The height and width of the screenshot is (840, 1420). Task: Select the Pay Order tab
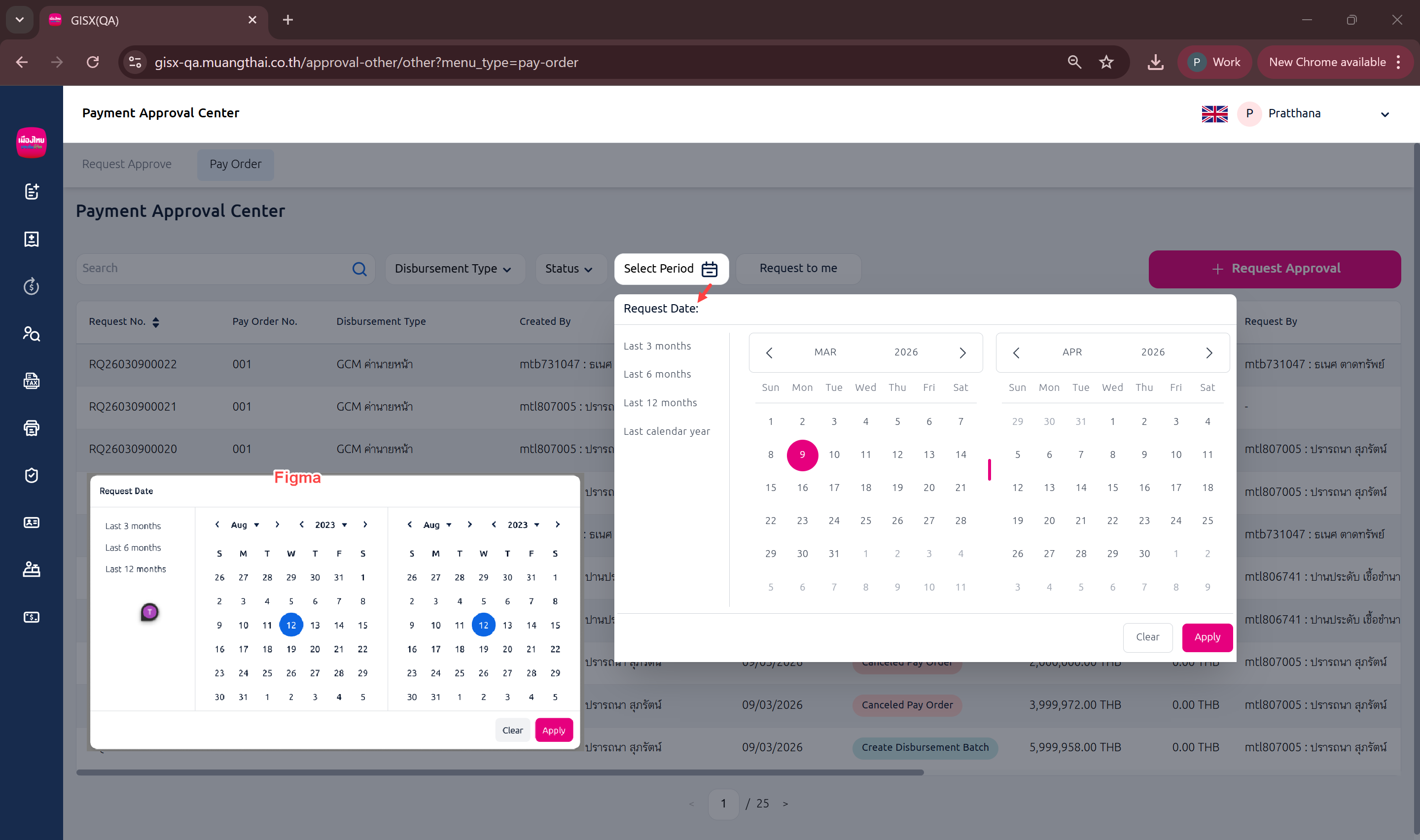tap(236, 164)
